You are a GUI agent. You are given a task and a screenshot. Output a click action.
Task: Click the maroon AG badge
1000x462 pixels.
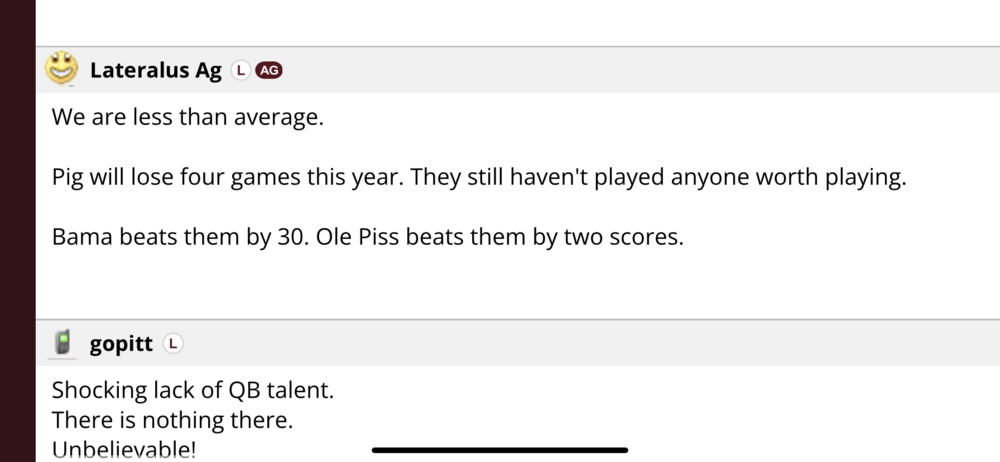point(268,70)
